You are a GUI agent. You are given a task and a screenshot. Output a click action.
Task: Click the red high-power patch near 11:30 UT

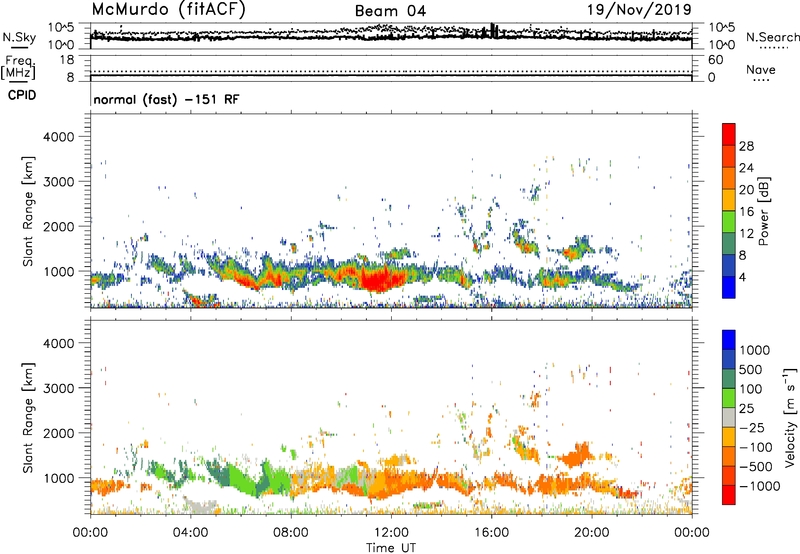[380, 280]
